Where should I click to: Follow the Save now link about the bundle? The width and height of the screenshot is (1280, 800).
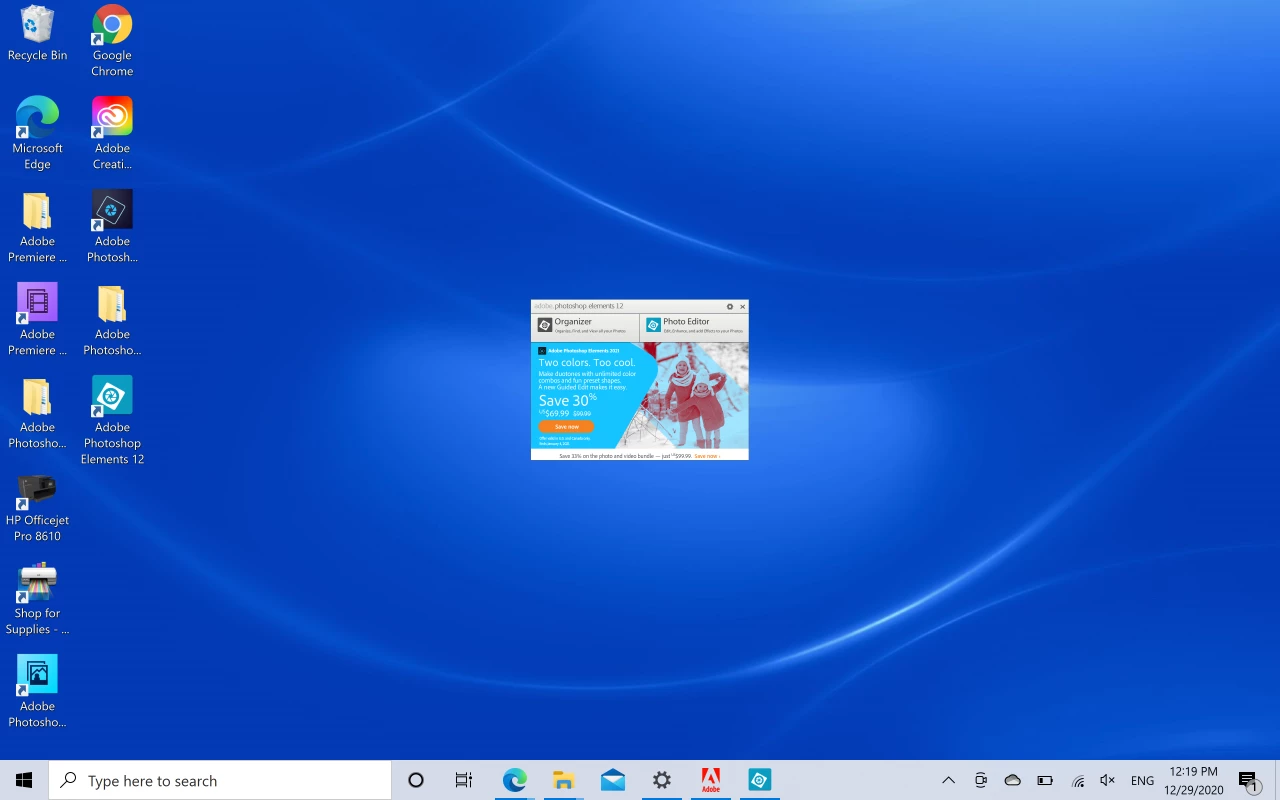(707, 456)
